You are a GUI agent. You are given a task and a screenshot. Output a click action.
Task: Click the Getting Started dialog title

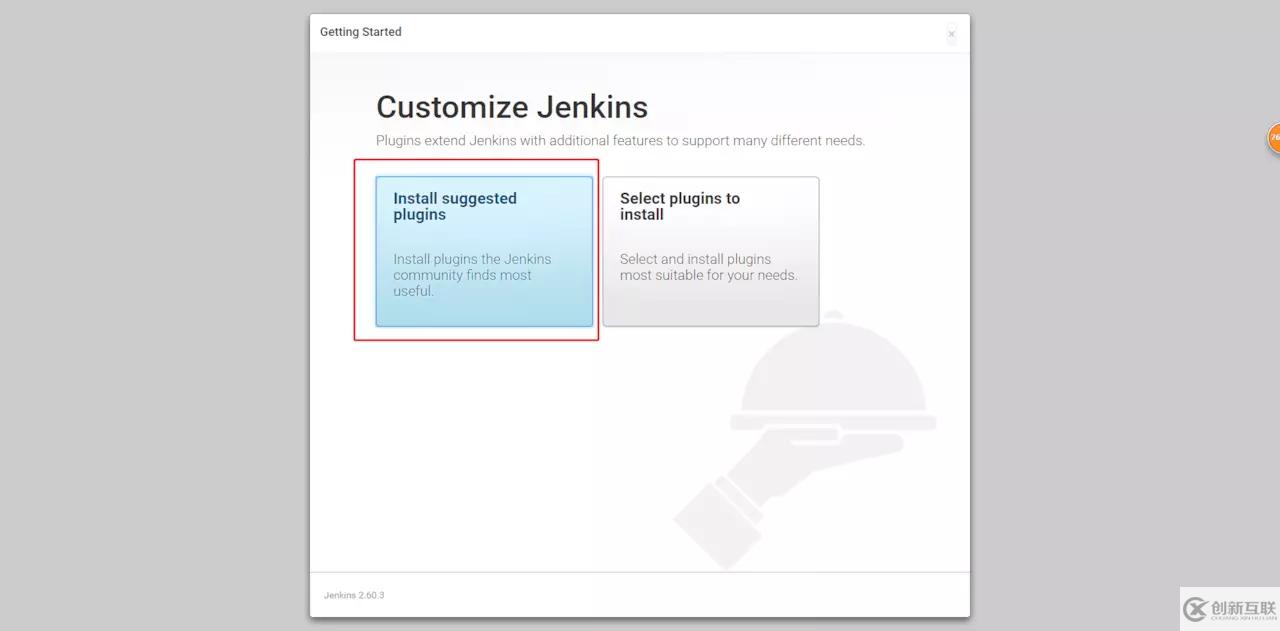pyautogui.click(x=361, y=32)
